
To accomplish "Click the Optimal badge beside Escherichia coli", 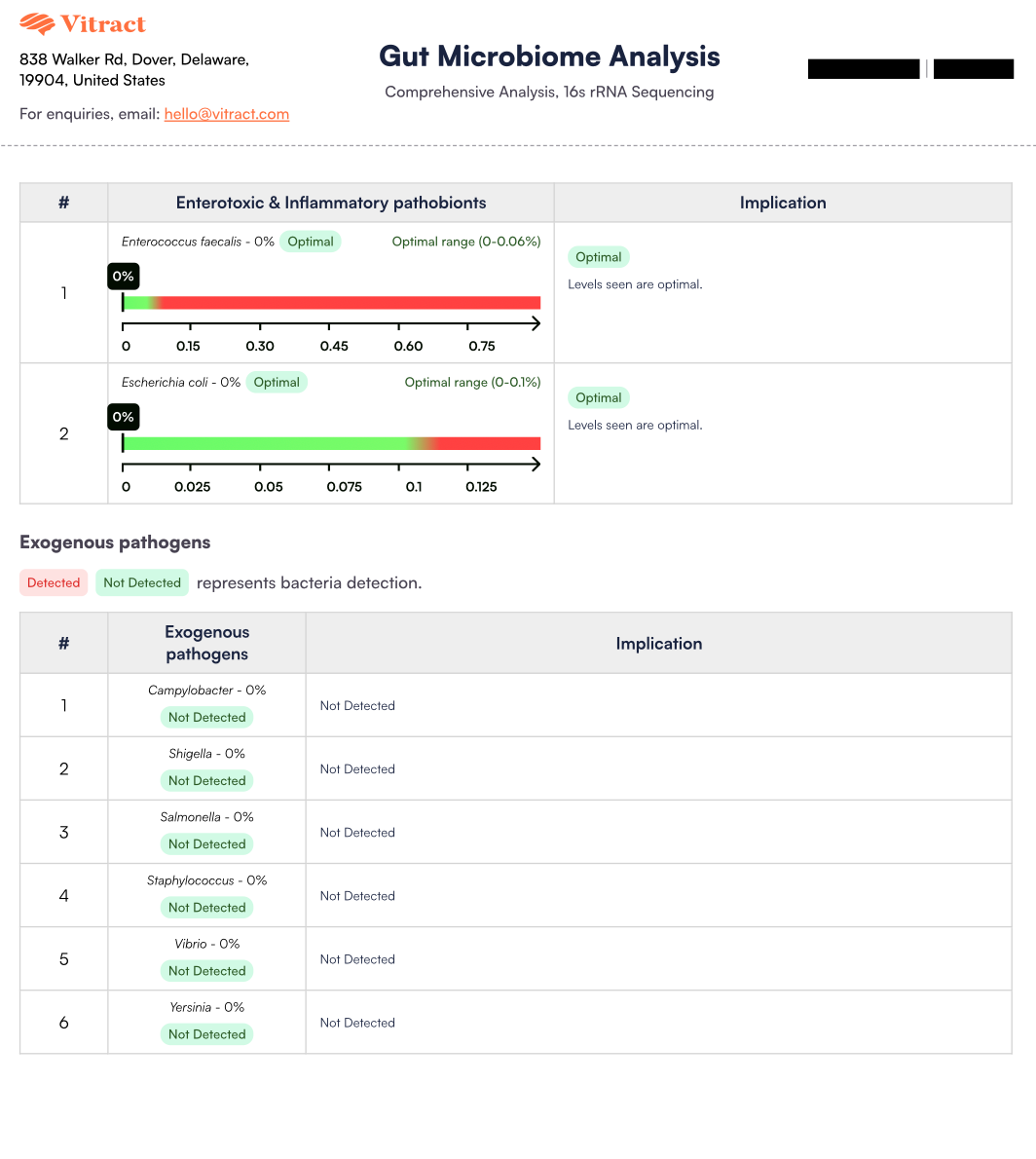I will click(x=277, y=382).
